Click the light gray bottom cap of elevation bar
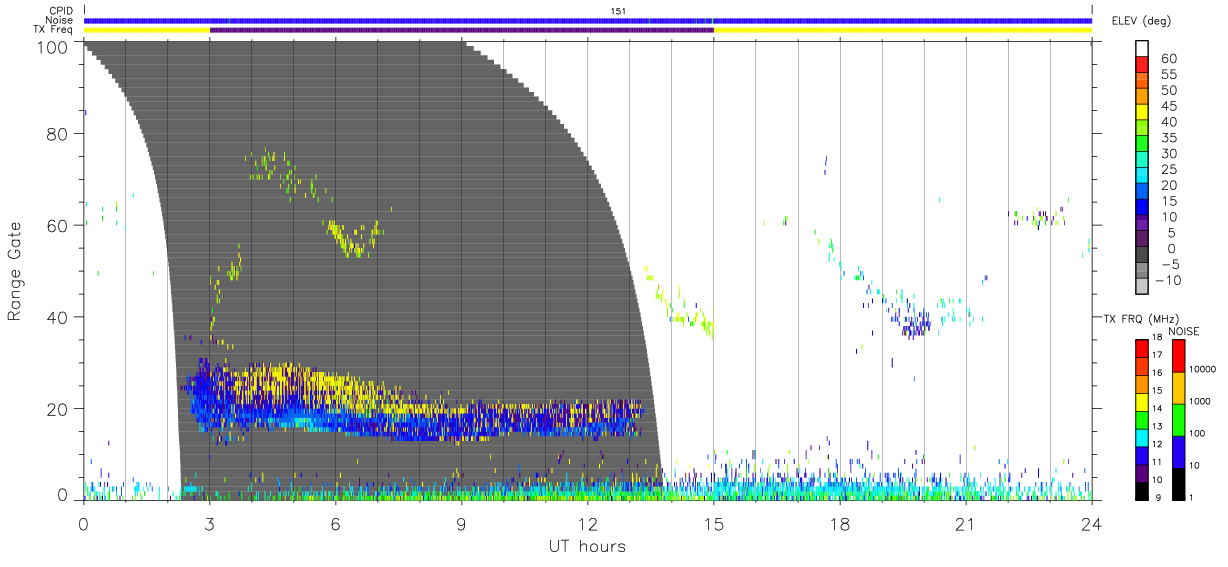1228x567 pixels. [x=1141, y=287]
